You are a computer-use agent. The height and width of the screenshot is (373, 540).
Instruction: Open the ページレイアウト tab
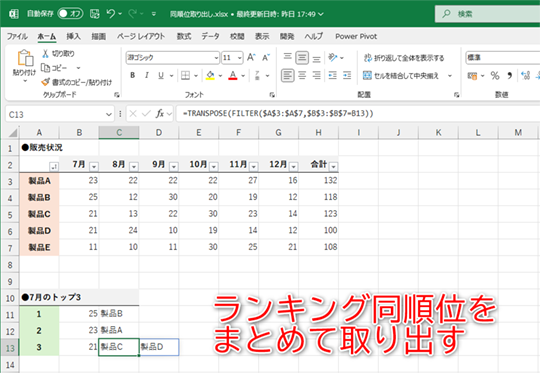coord(141,36)
